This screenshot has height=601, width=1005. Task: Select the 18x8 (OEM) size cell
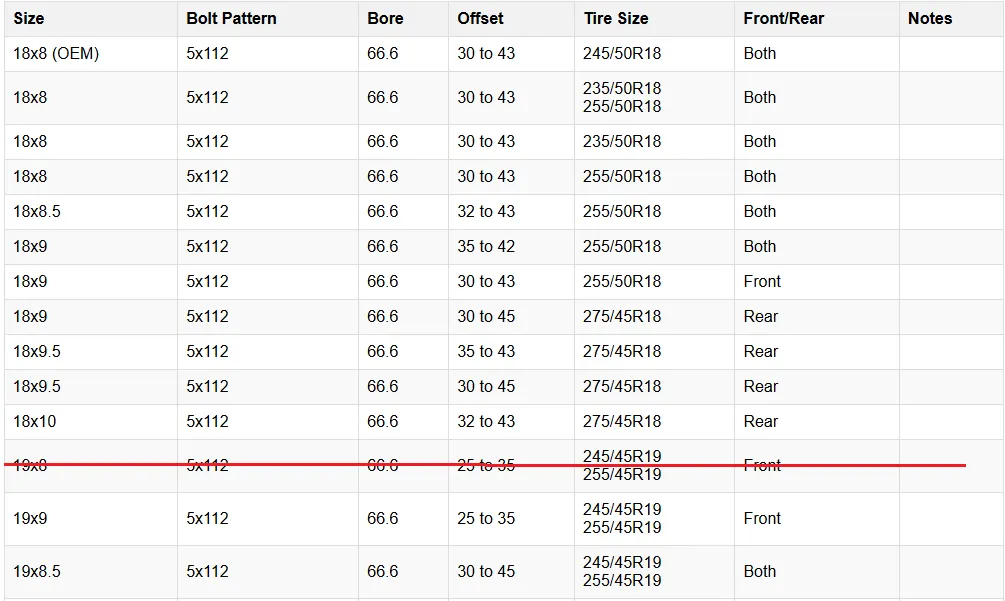56,54
